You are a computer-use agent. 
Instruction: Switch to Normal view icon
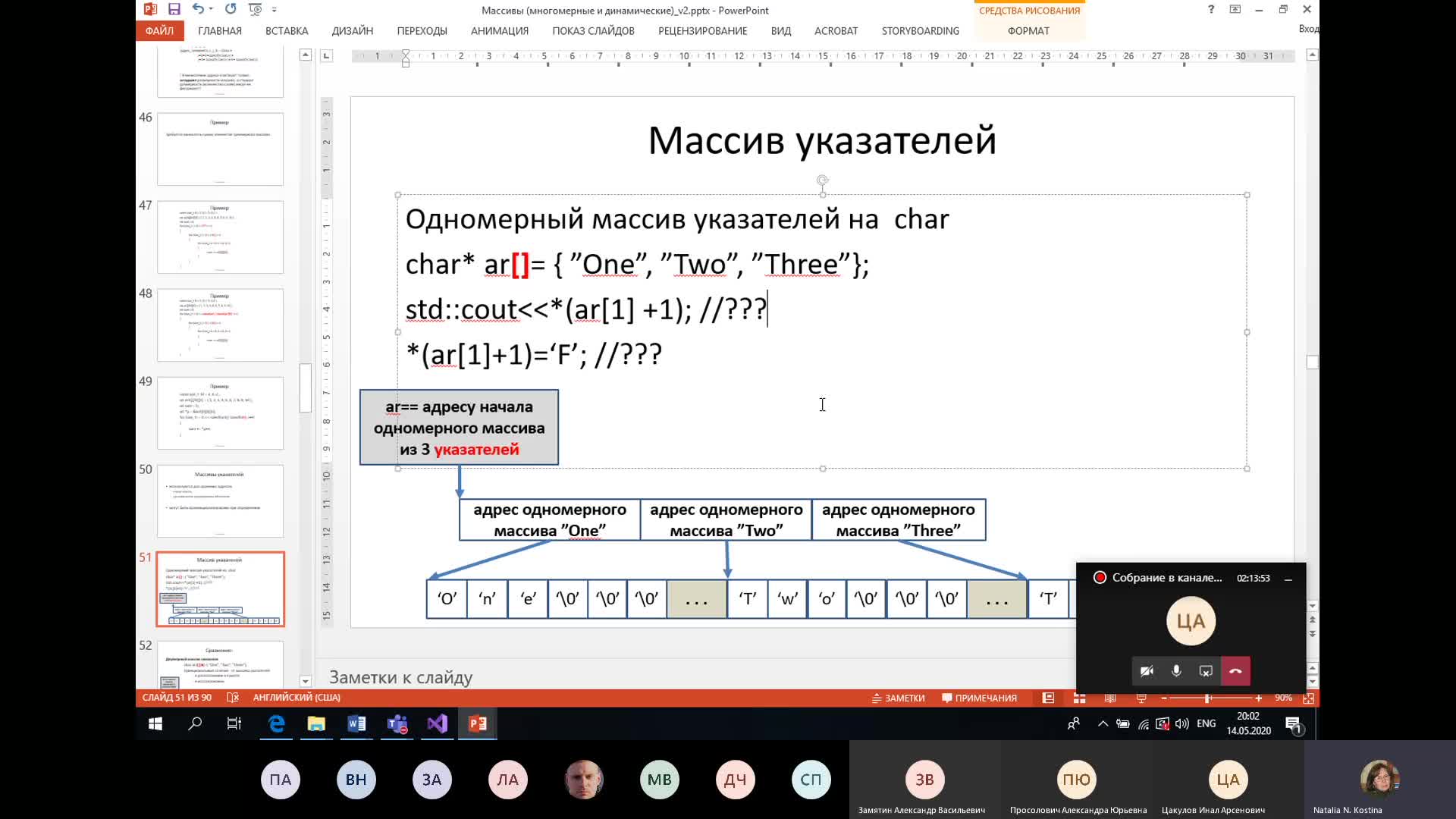tap(1048, 698)
